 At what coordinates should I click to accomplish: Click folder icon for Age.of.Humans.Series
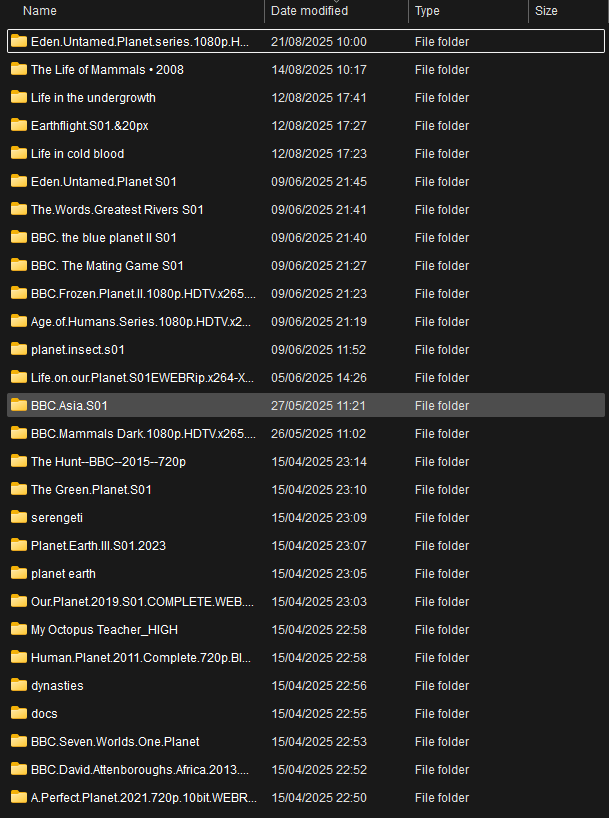(x=19, y=321)
